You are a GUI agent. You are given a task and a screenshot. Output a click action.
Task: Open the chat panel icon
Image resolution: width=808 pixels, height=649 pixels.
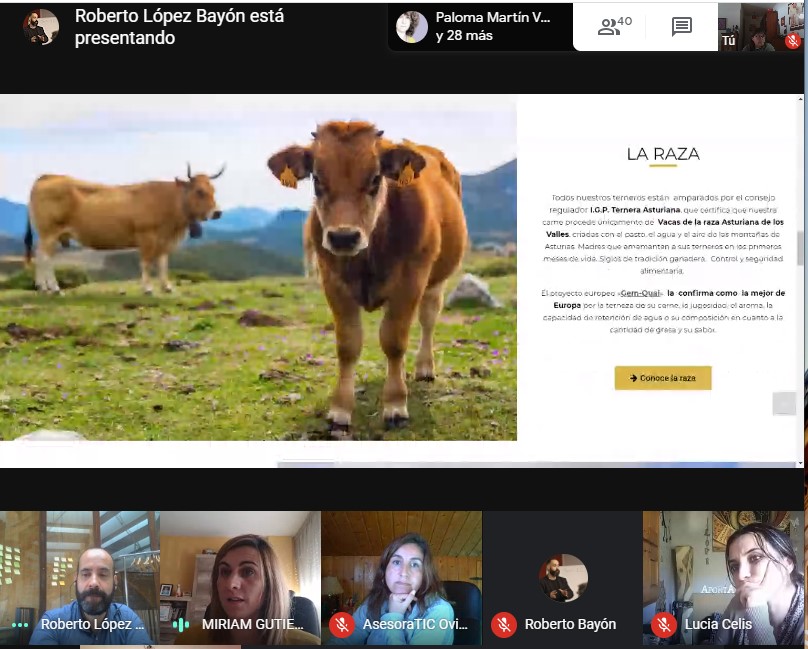681,26
